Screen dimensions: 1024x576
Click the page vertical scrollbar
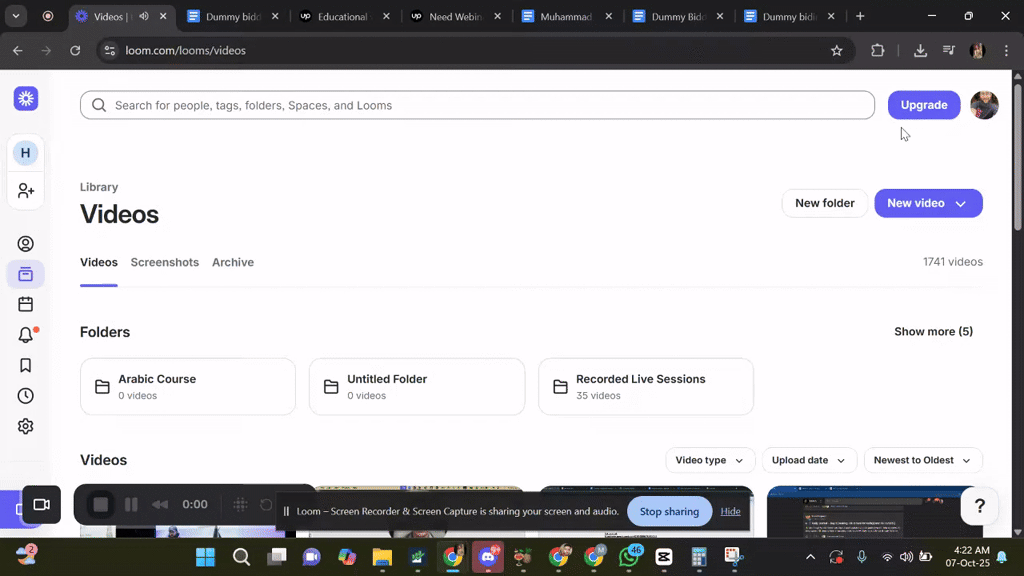pos(1017,157)
